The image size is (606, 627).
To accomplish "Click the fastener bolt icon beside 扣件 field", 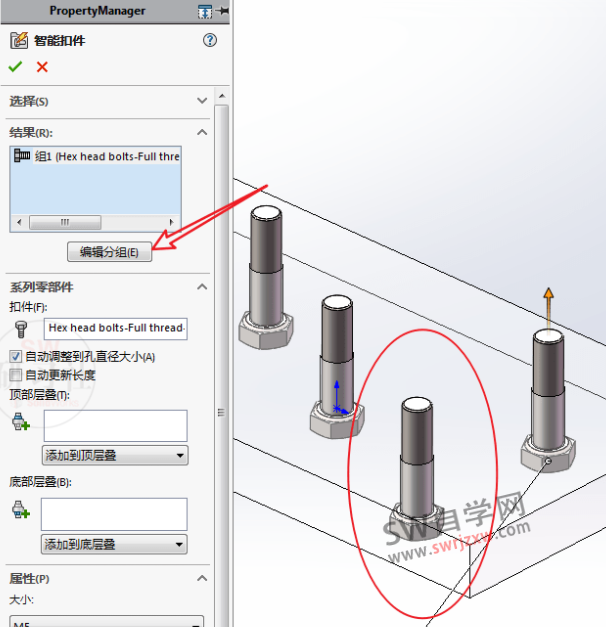I will (x=20, y=329).
